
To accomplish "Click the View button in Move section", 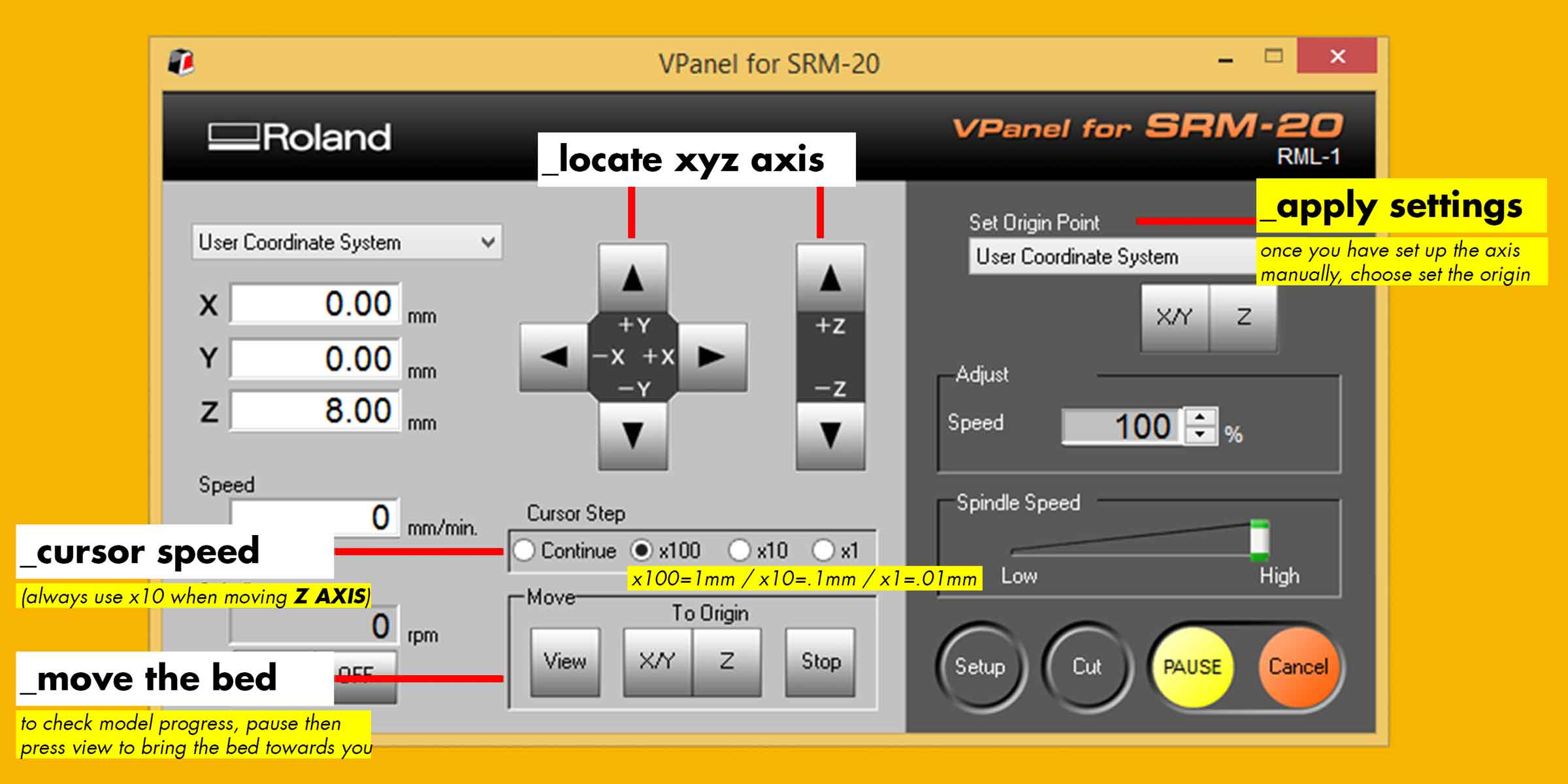I will (565, 661).
